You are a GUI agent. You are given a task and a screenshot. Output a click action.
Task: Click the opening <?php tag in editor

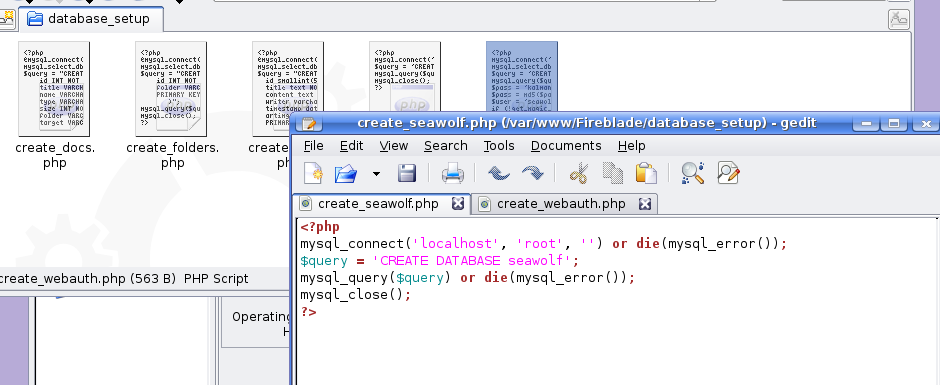(x=320, y=227)
